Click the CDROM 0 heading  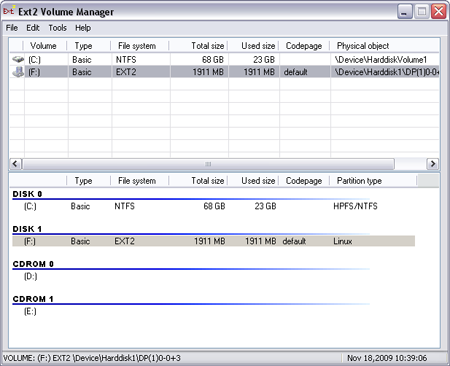point(33,264)
